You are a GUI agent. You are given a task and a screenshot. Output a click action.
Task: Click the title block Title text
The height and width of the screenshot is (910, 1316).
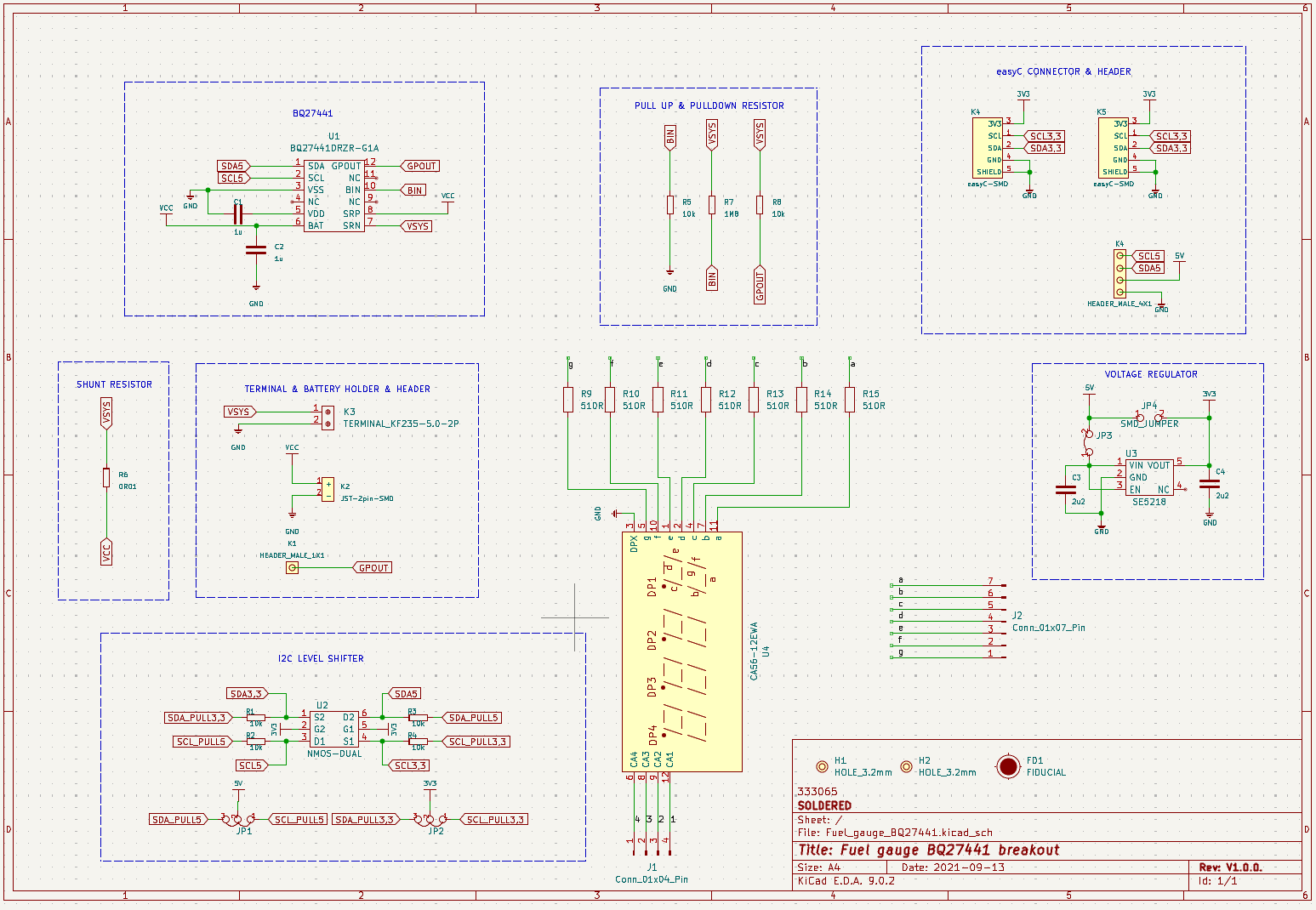(x=928, y=850)
